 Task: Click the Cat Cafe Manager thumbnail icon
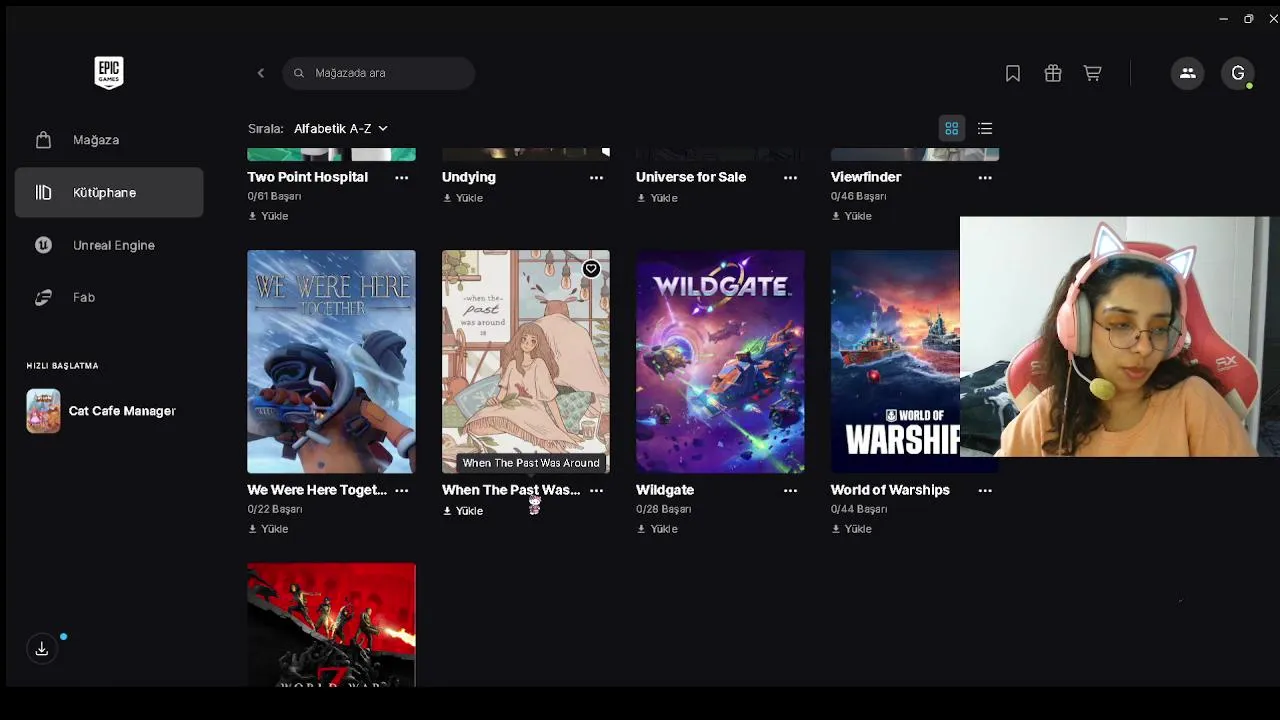(43, 411)
